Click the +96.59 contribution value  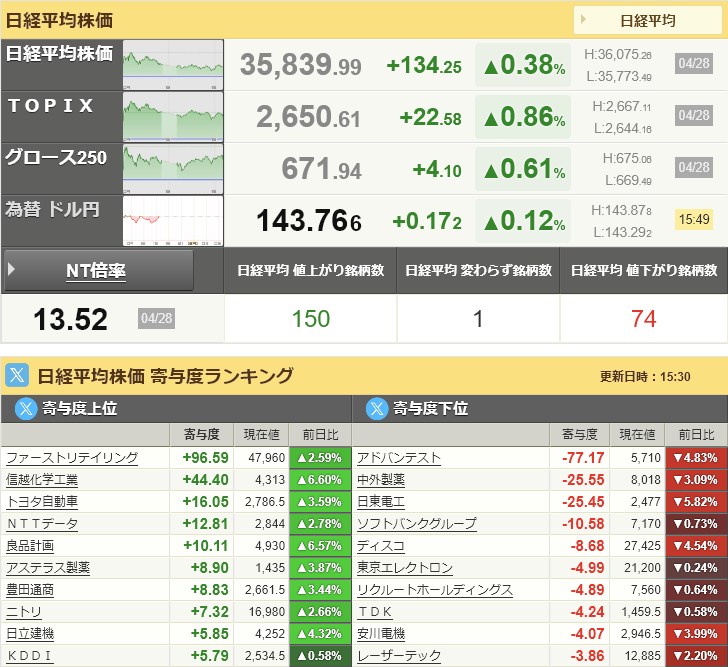(x=206, y=458)
